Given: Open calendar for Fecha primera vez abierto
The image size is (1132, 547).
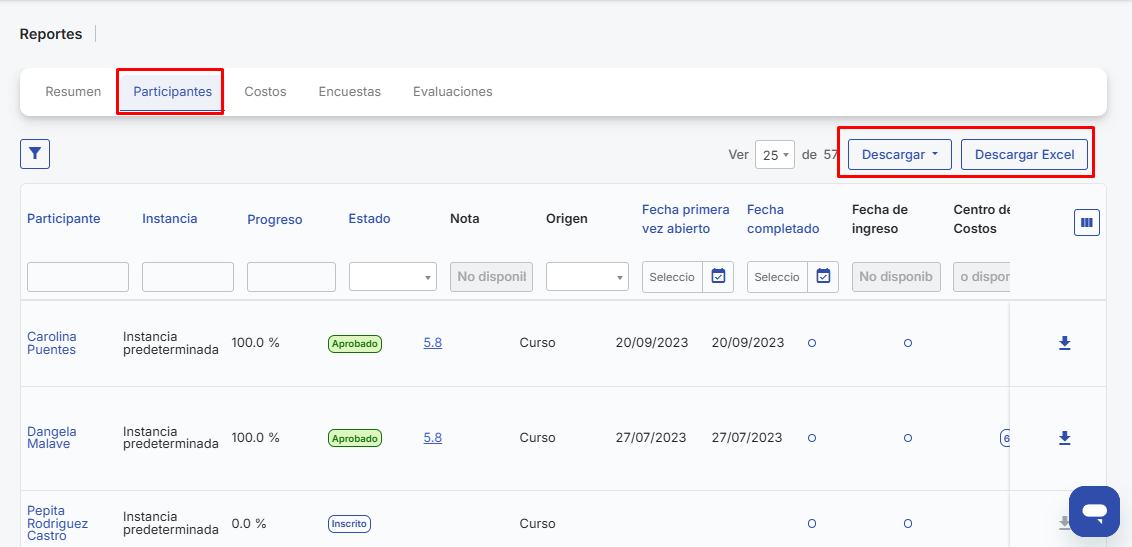Looking at the screenshot, I should [x=718, y=277].
